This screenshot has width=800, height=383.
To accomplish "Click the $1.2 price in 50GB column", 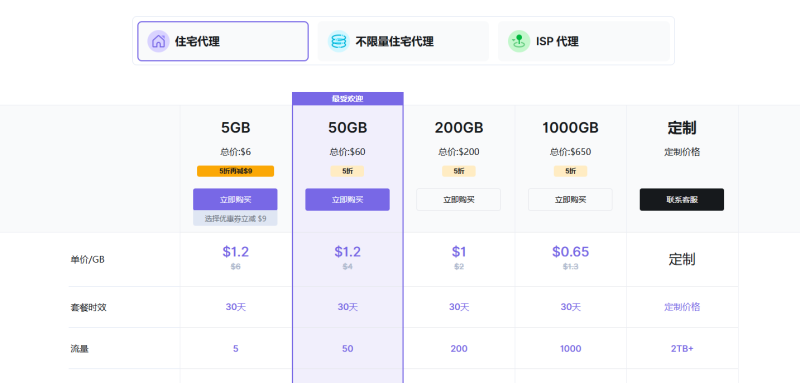I will coord(347,251).
